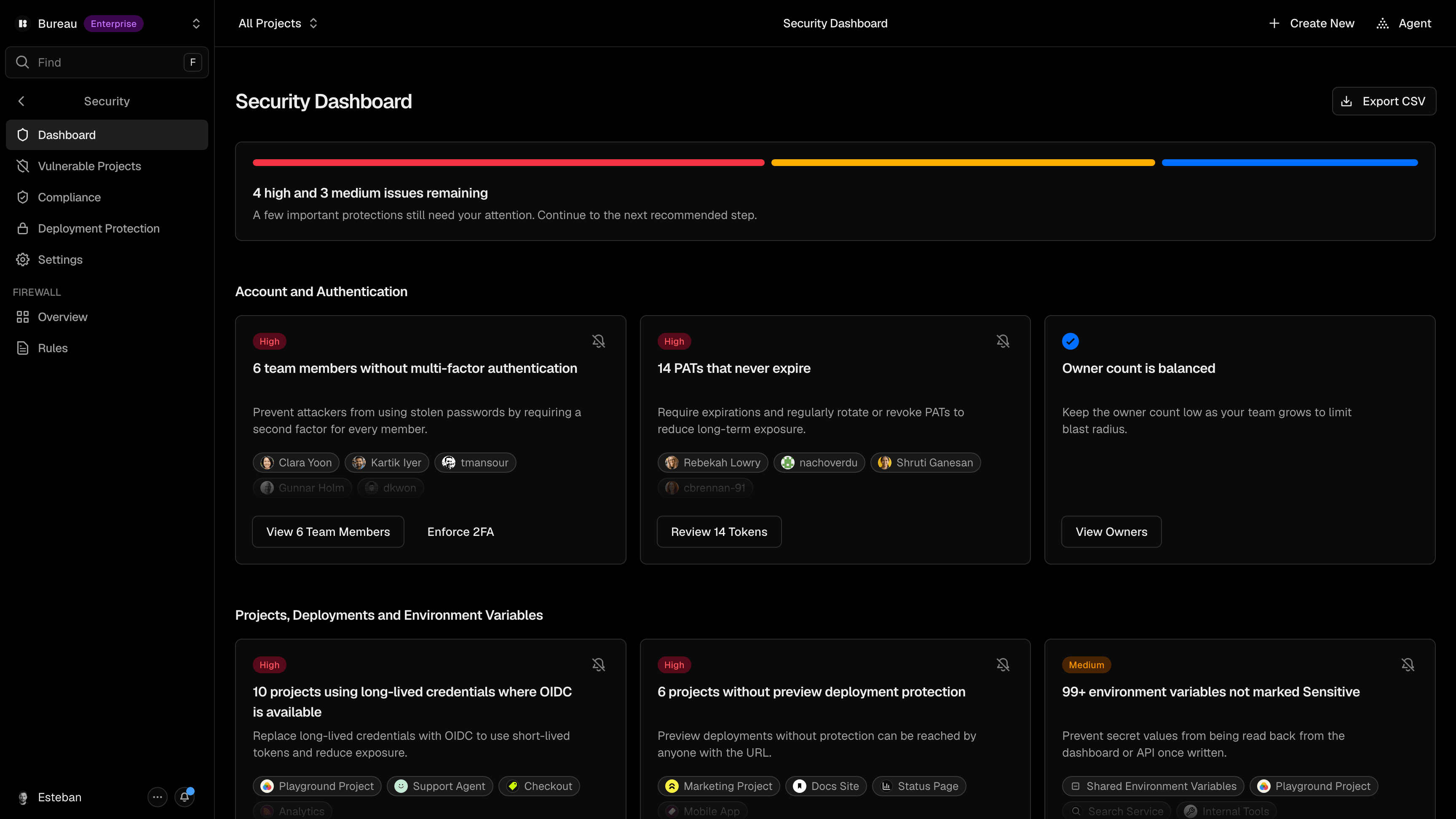Mute the preview deployment protection issue
This screenshot has height=819, width=1456.
click(1003, 665)
